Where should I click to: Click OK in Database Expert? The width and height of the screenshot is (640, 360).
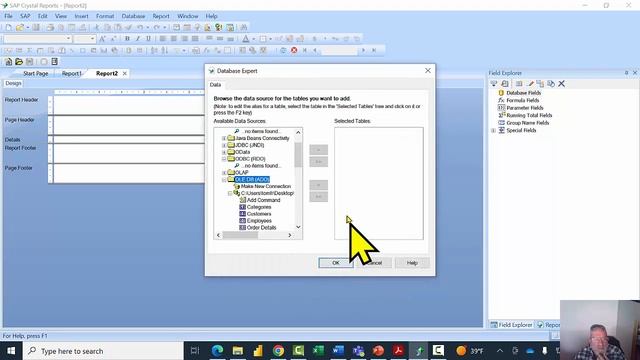pos(336,263)
